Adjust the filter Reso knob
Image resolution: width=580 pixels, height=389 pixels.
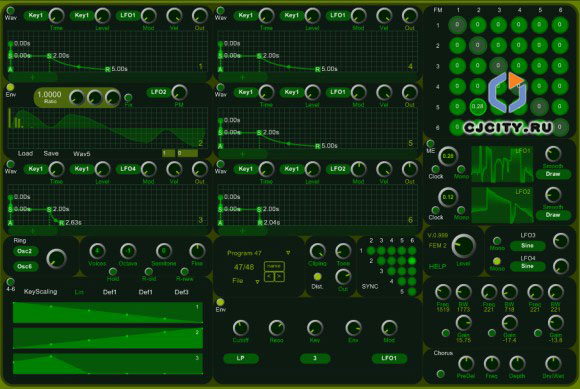276,328
